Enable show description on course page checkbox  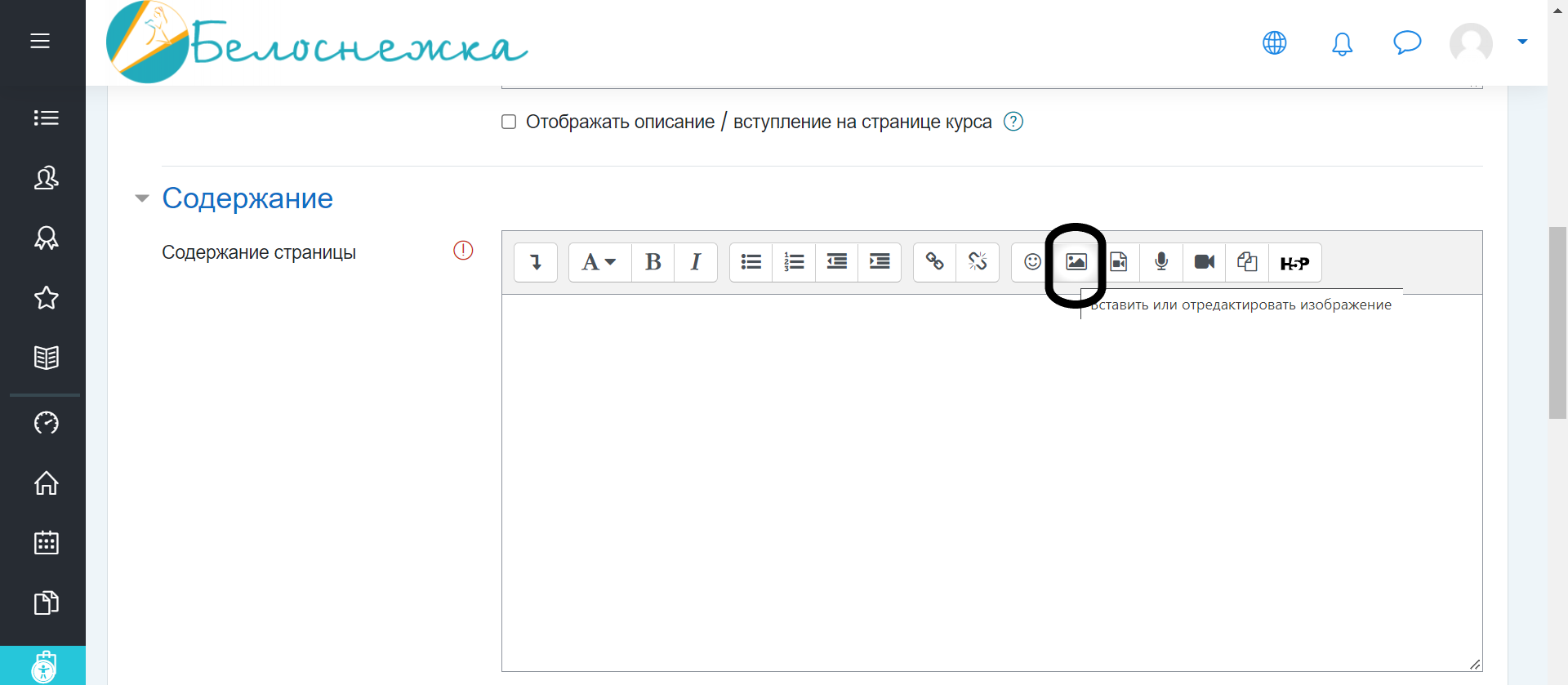(x=509, y=122)
